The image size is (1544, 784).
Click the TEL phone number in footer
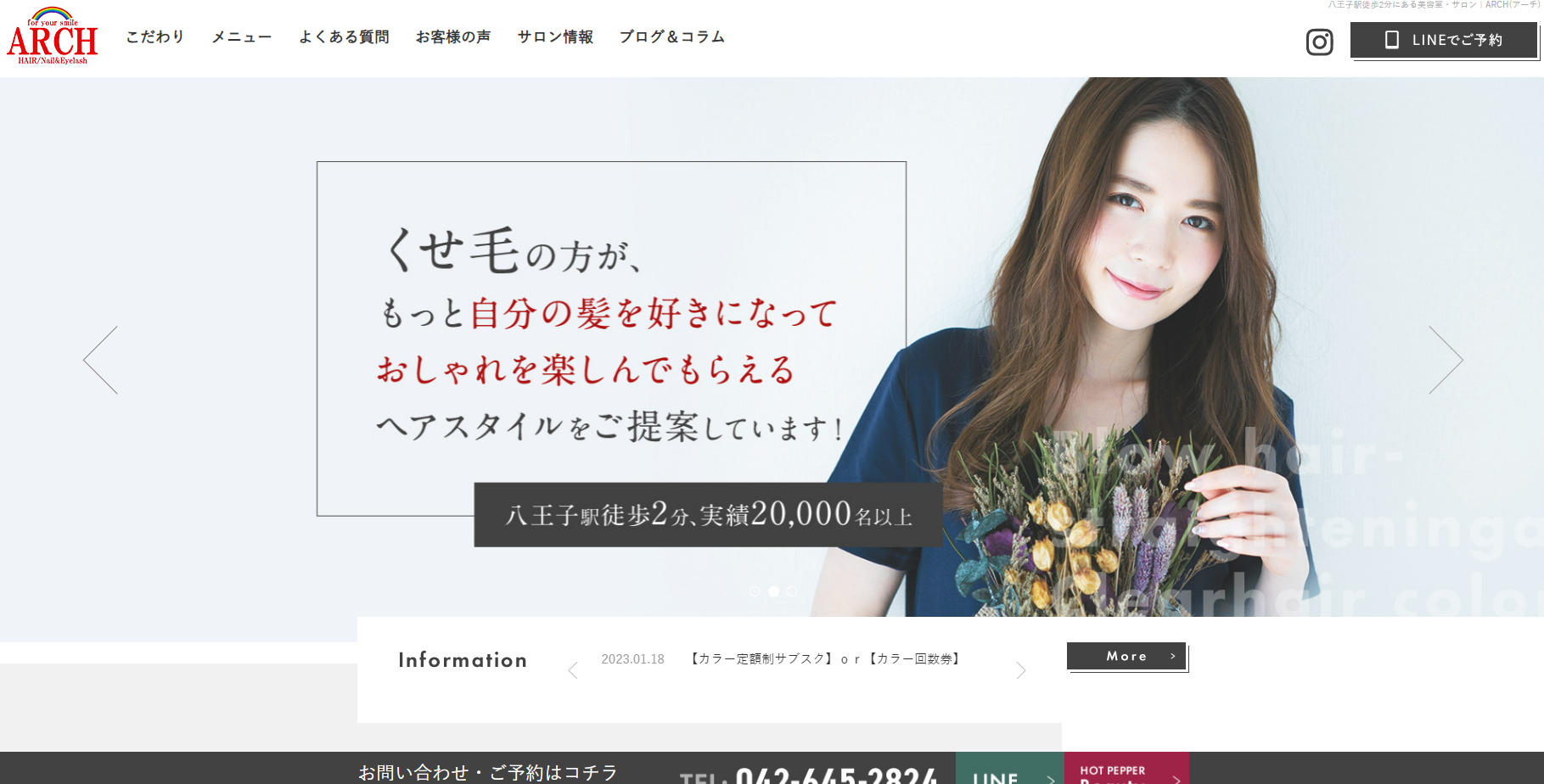click(808, 775)
